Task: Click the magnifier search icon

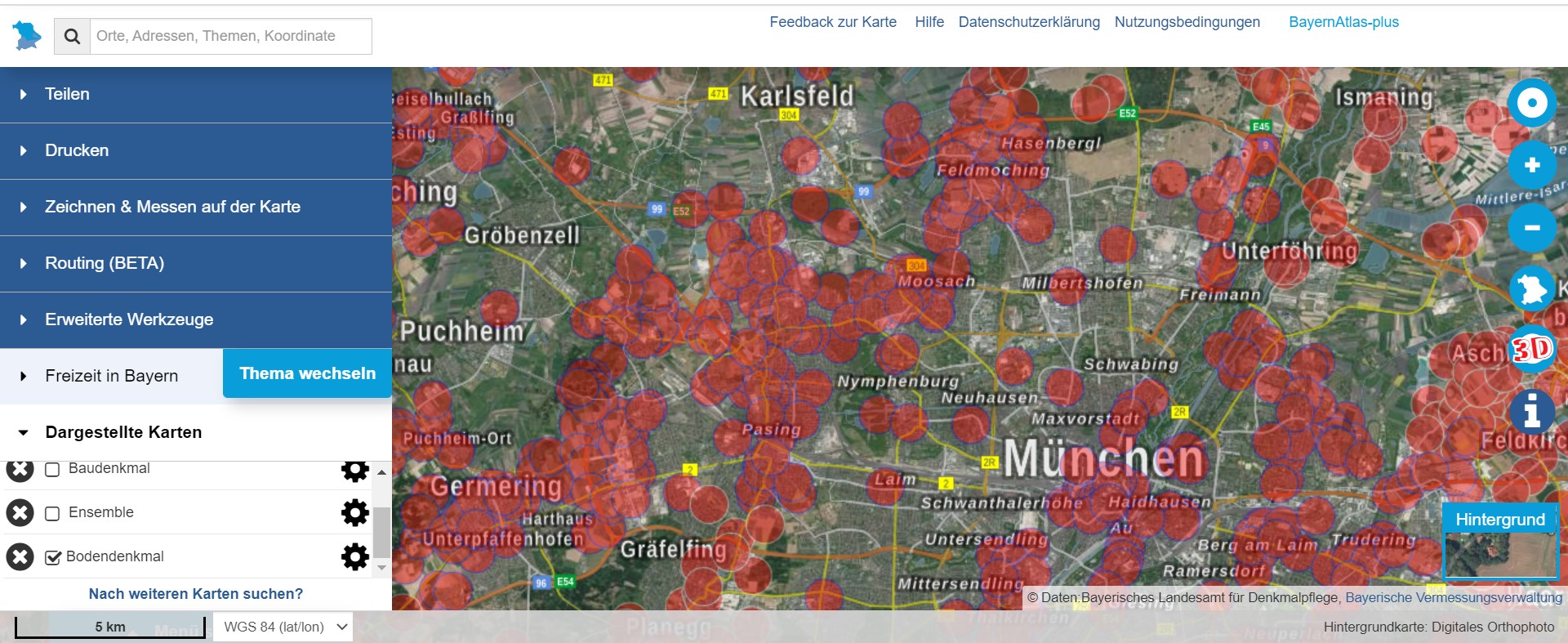Action: tap(72, 36)
